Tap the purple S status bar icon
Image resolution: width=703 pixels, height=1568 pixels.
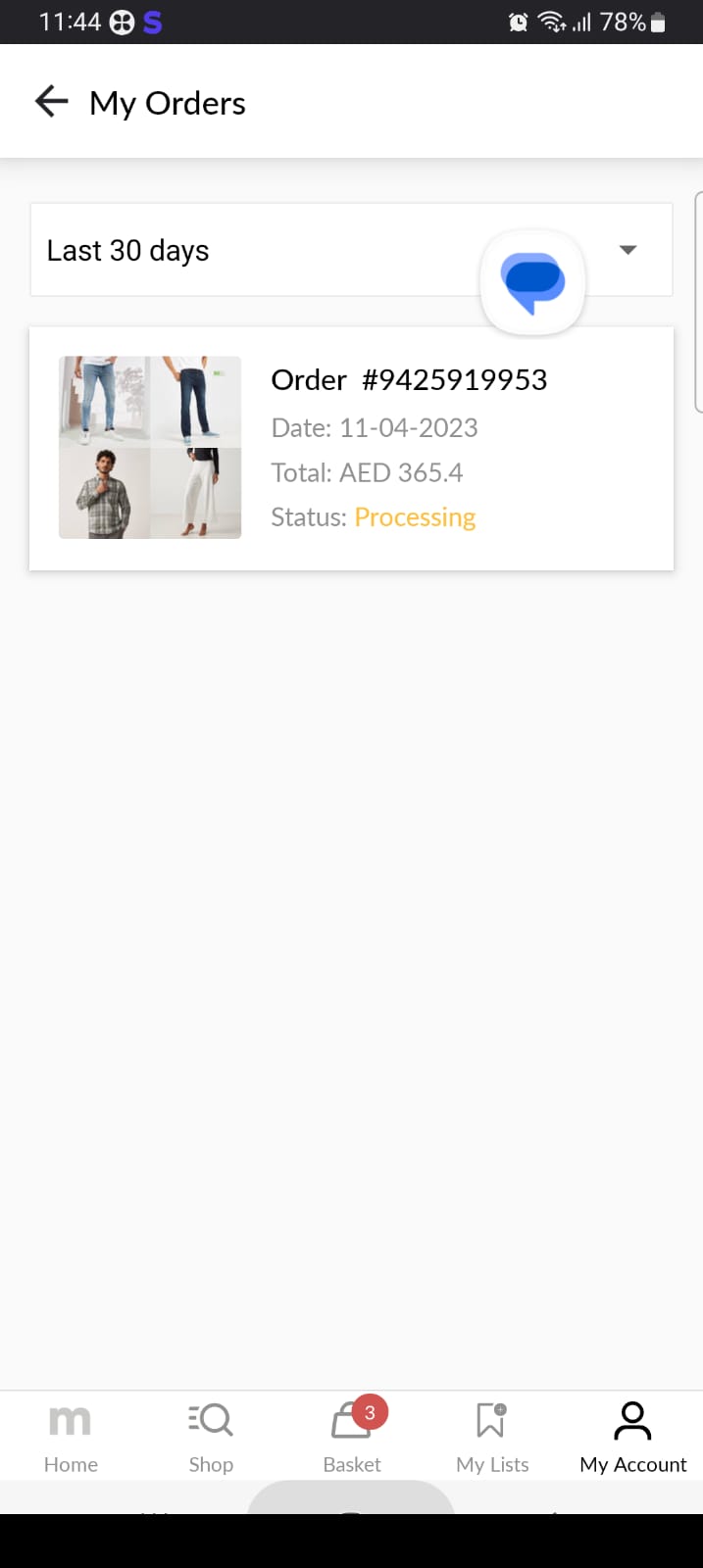point(152,23)
